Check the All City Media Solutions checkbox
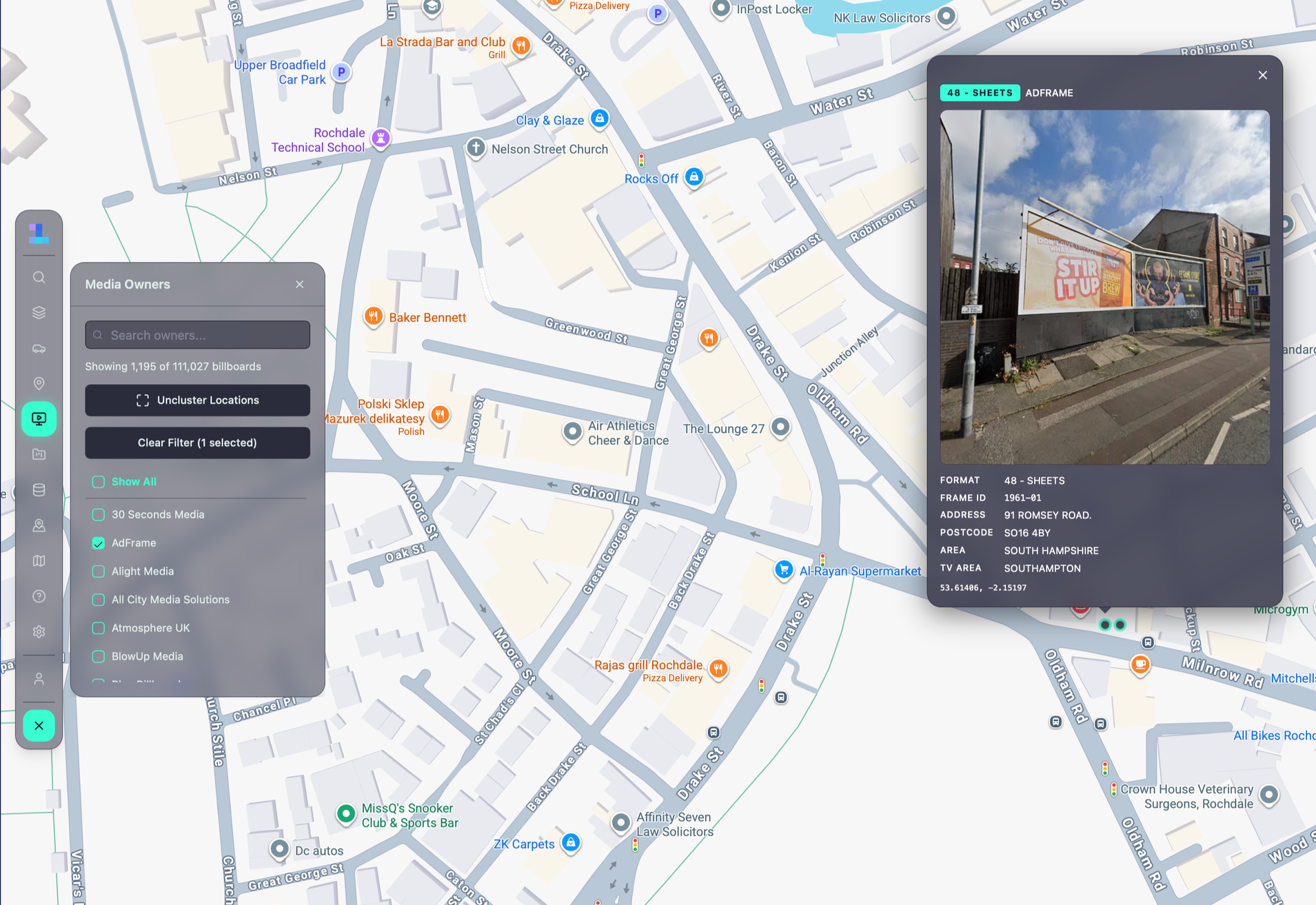Image resolution: width=1316 pixels, height=905 pixels. coord(99,600)
